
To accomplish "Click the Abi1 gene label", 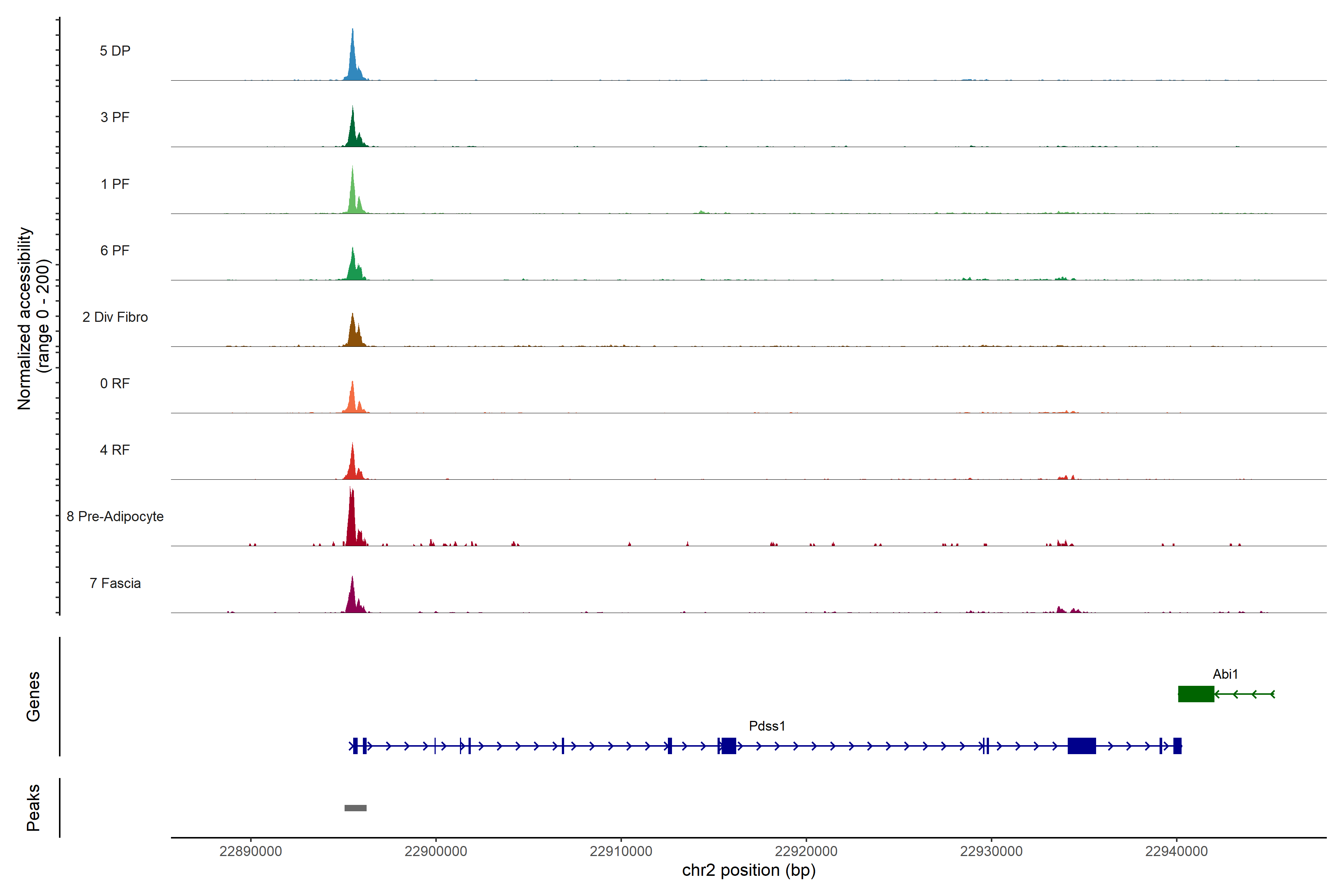I will (1225, 674).
